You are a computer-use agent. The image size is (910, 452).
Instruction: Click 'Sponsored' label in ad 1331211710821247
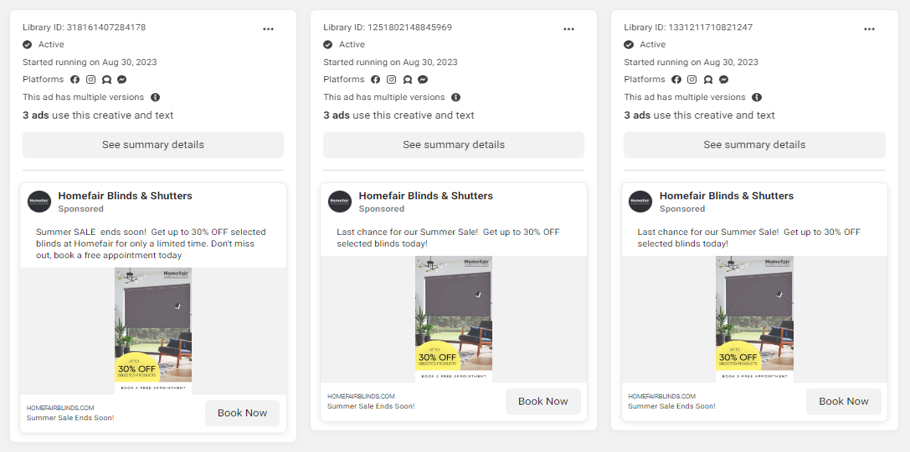(x=682, y=209)
